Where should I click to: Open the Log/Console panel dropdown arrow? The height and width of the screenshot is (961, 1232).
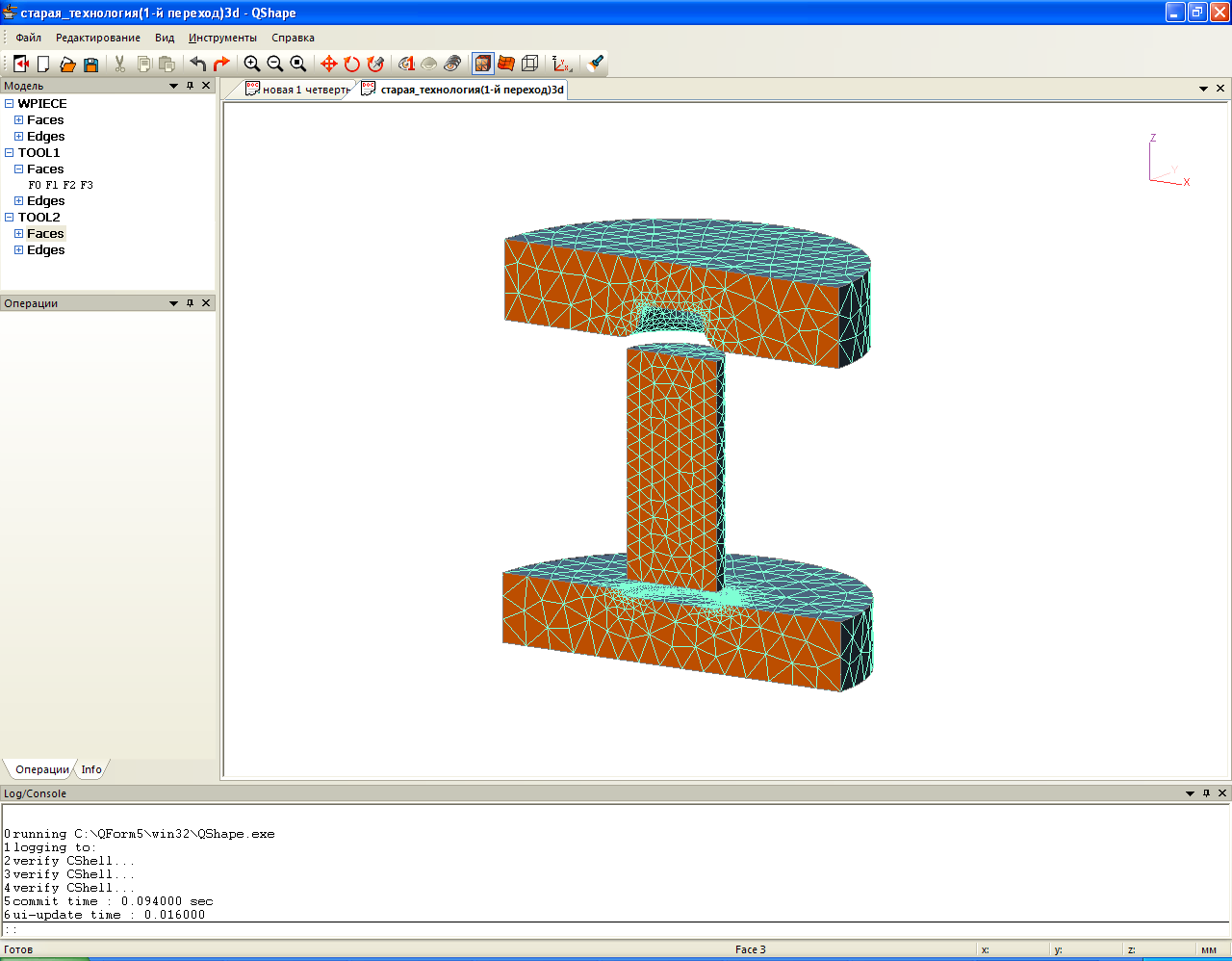(1191, 793)
